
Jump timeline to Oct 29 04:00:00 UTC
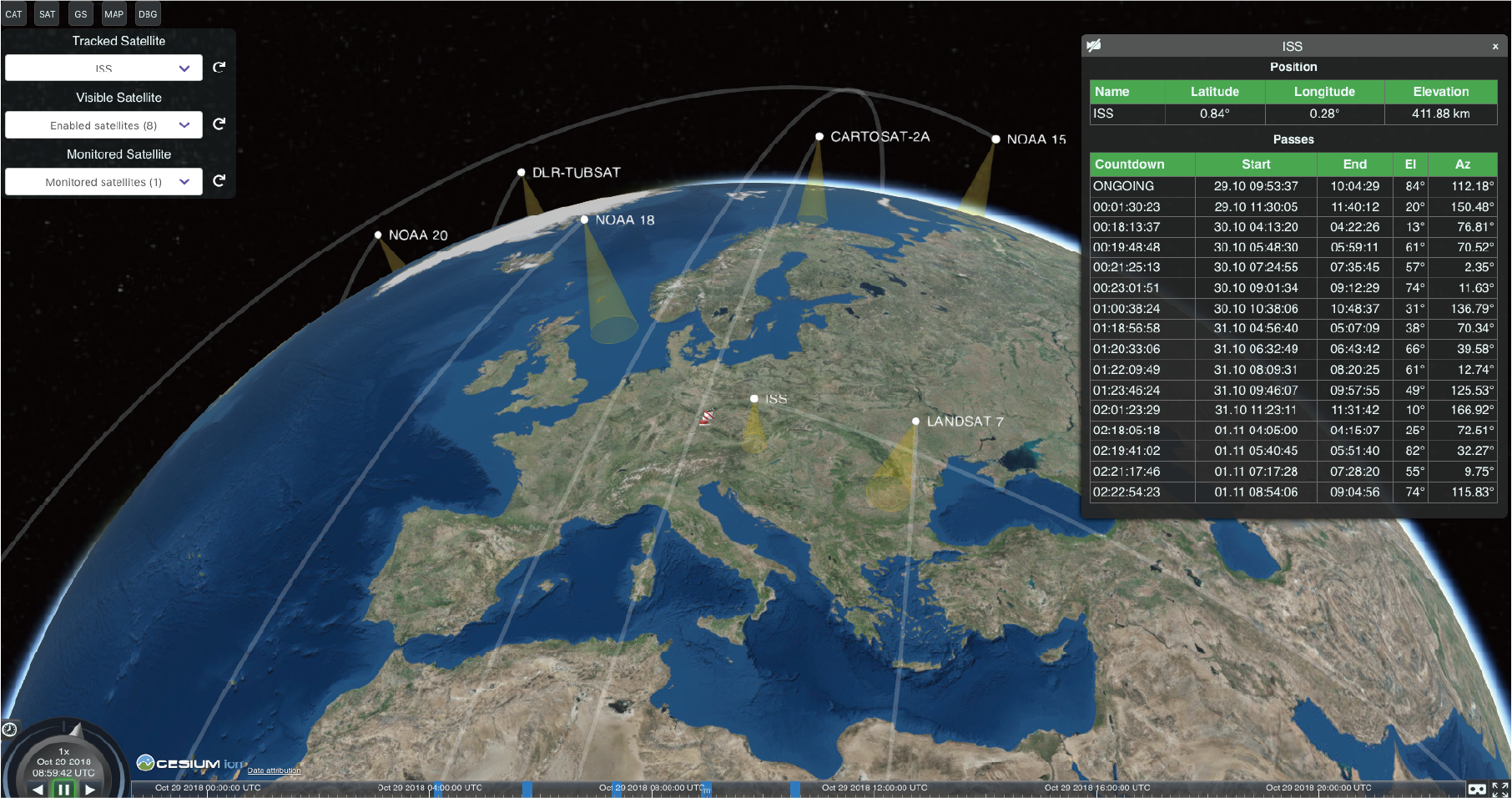(x=430, y=788)
